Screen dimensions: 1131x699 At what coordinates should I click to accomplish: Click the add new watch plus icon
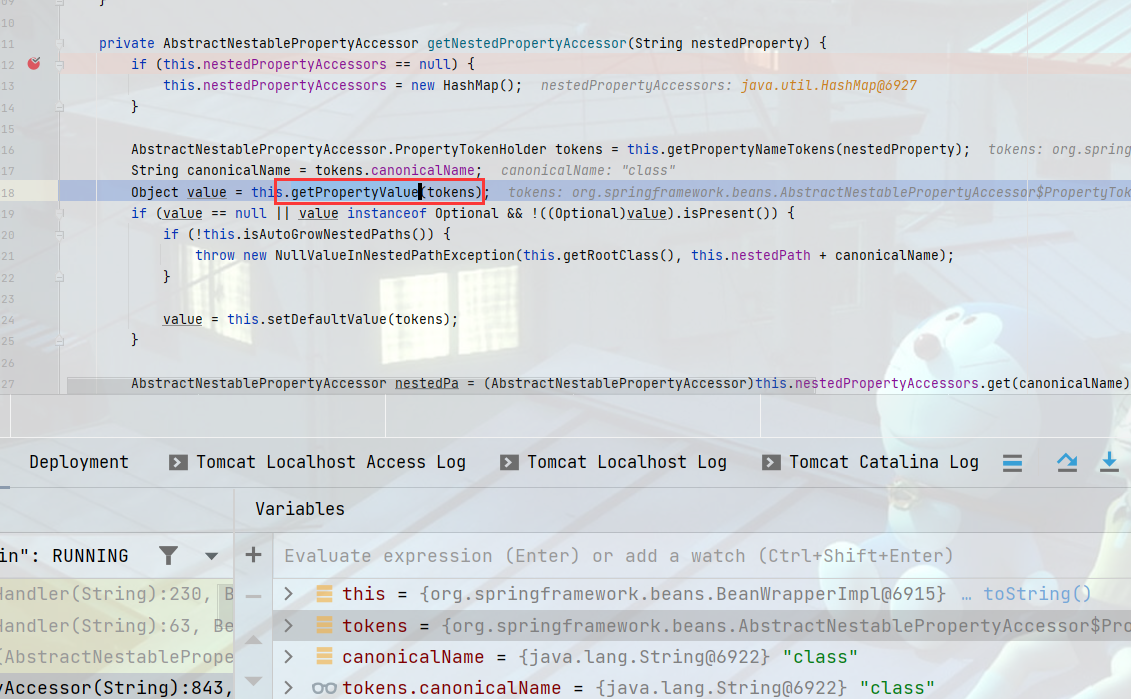click(x=254, y=555)
